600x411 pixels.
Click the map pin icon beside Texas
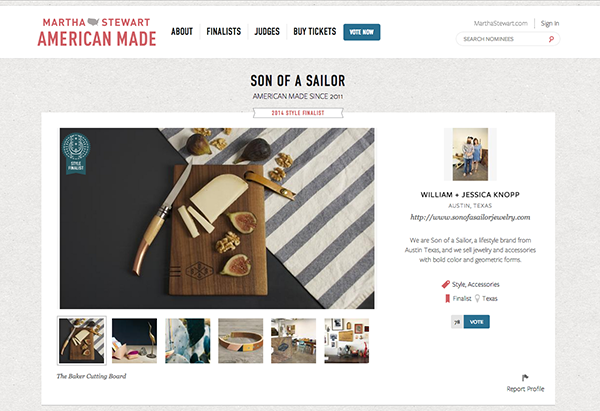coord(477,298)
